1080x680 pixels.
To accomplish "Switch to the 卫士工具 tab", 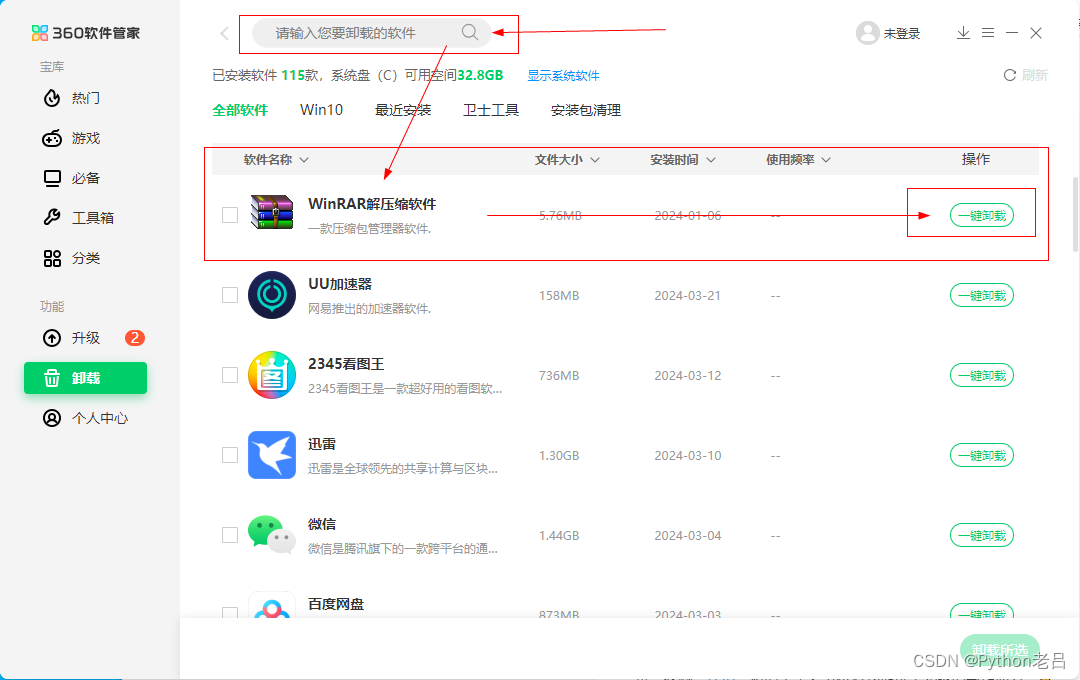I will [490, 110].
